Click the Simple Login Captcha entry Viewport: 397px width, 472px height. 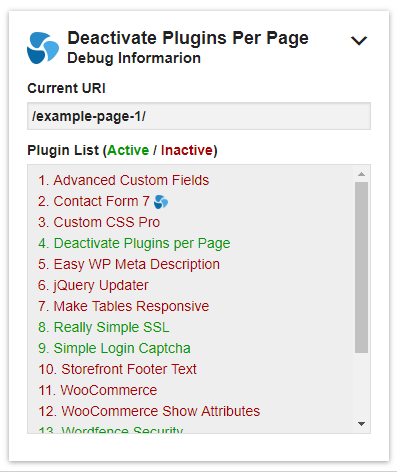[114, 348]
